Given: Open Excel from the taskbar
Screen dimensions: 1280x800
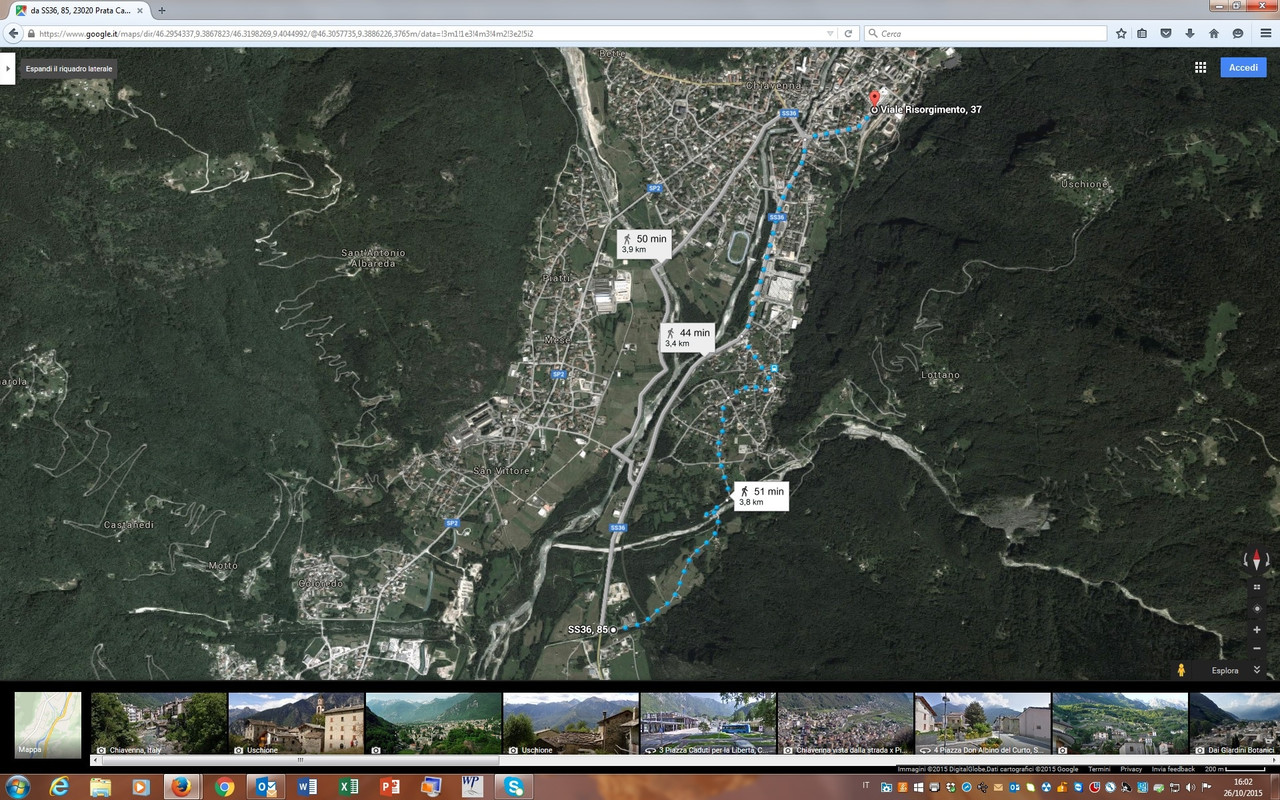Looking at the screenshot, I should [x=348, y=787].
